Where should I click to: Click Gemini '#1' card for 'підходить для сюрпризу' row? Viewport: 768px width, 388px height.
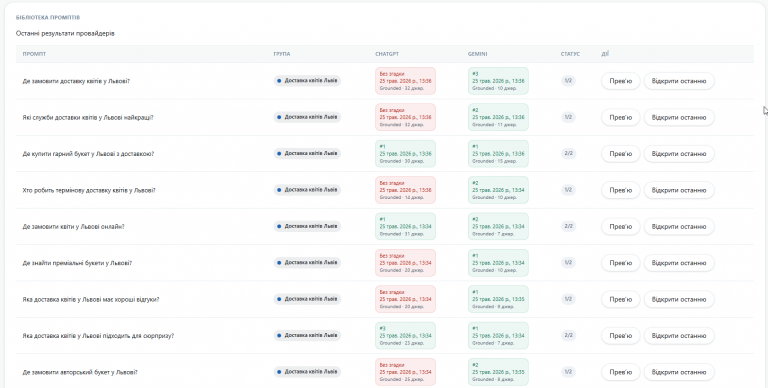point(498,336)
